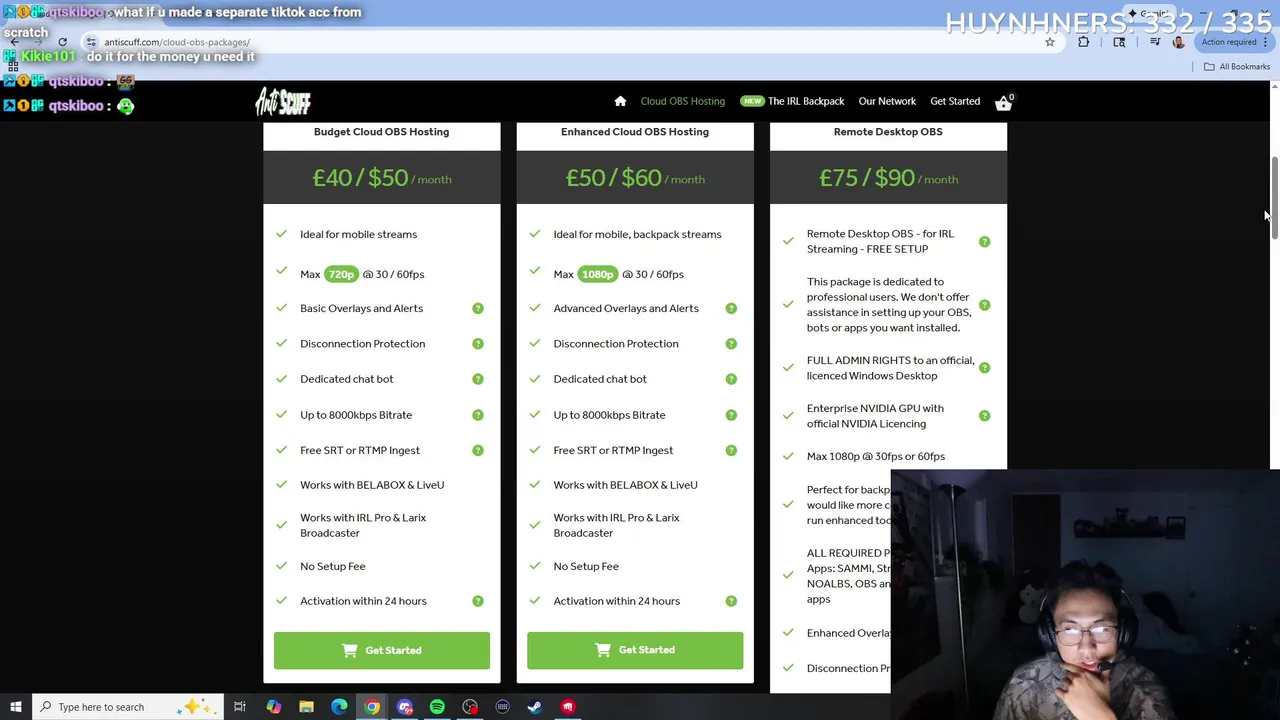The image size is (1280, 720).
Task: View site information icon in address bar
Action: point(91,42)
